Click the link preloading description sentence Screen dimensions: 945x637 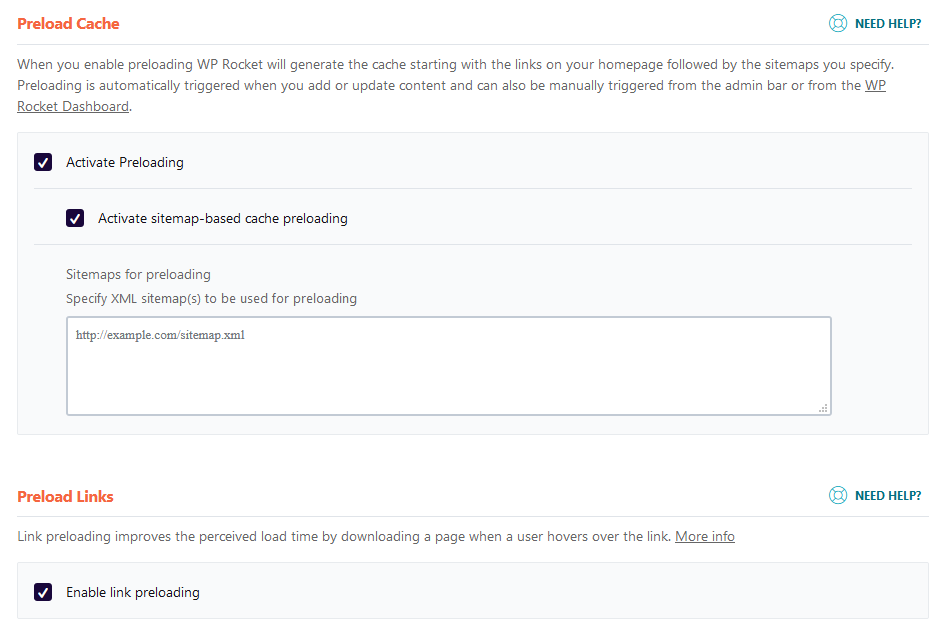[x=340, y=537]
